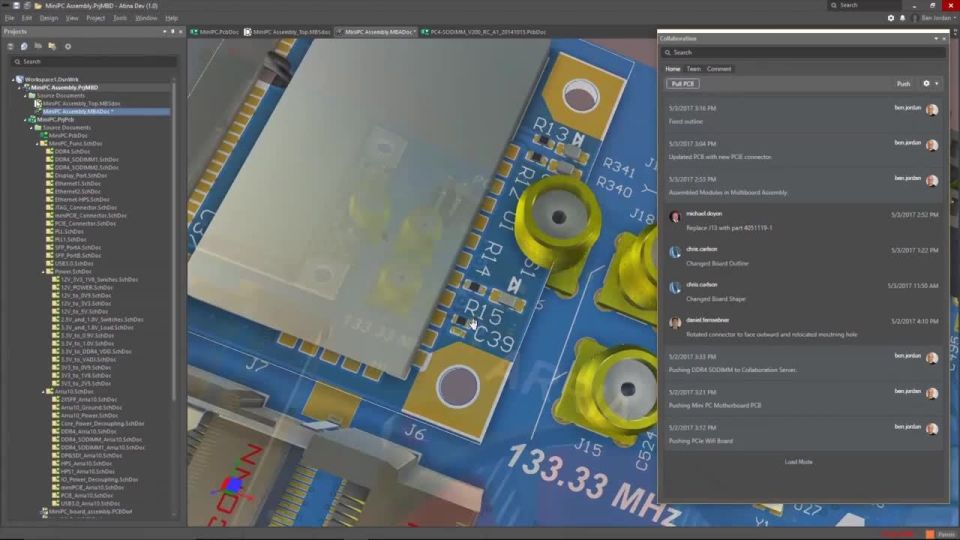Open Projects panel options dropdown arrow
960x540 pixels.
click(x=165, y=31)
